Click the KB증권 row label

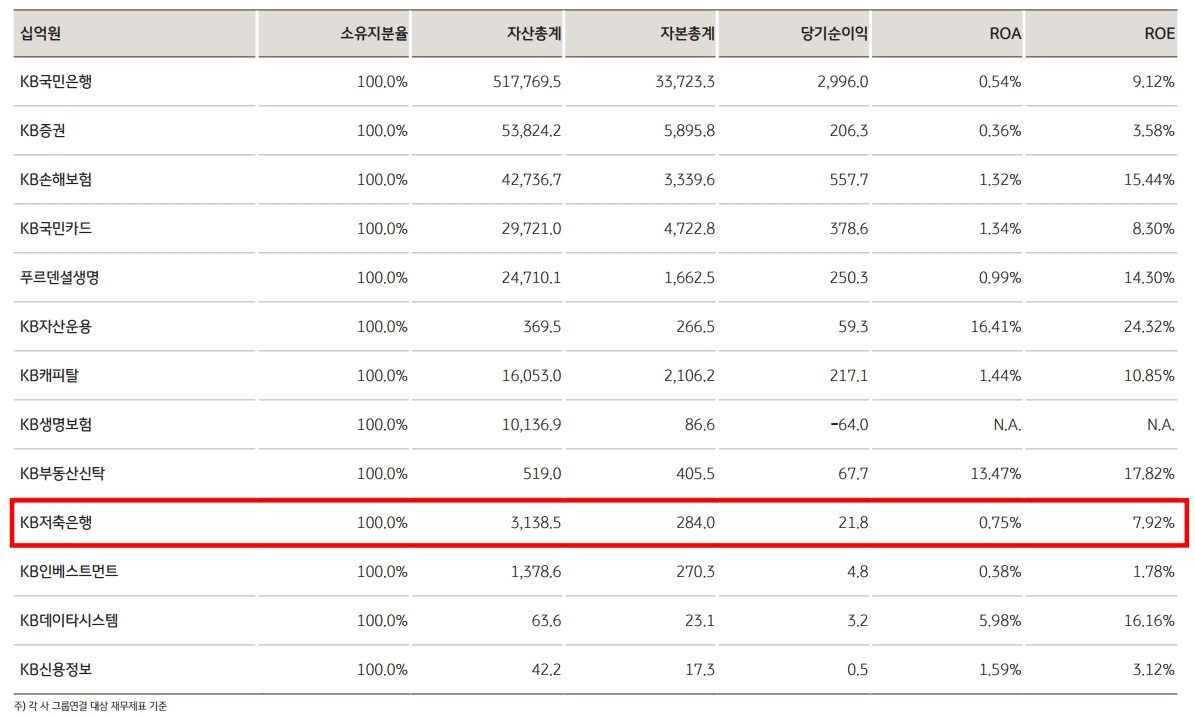(x=43, y=131)
